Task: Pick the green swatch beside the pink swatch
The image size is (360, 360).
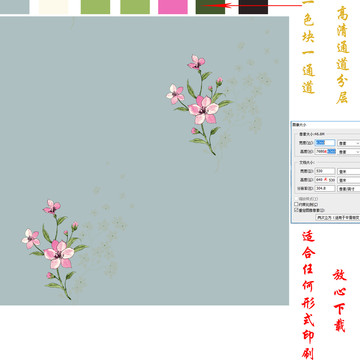Action: 135,7
